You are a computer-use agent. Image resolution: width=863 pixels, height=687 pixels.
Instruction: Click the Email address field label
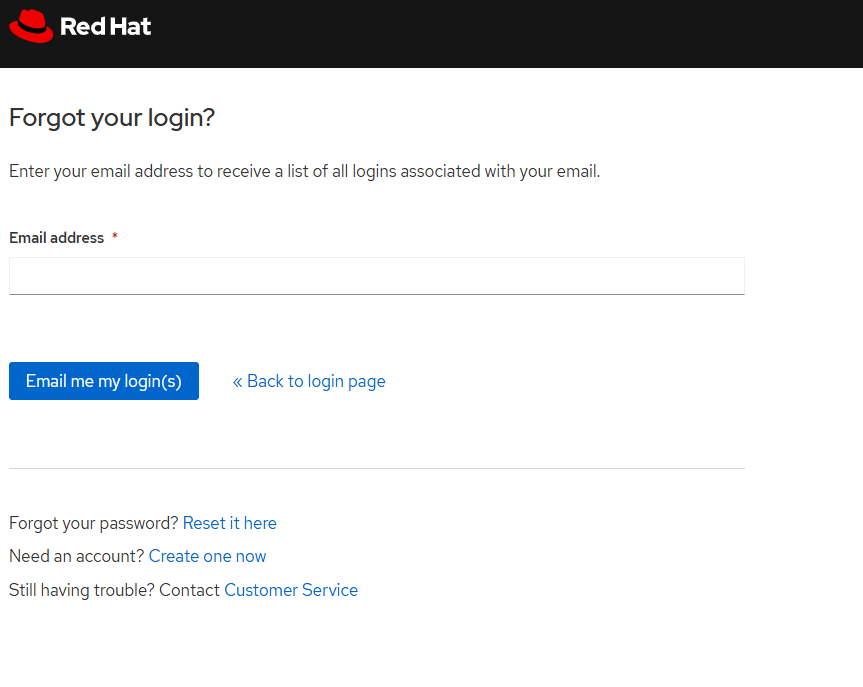56,237
